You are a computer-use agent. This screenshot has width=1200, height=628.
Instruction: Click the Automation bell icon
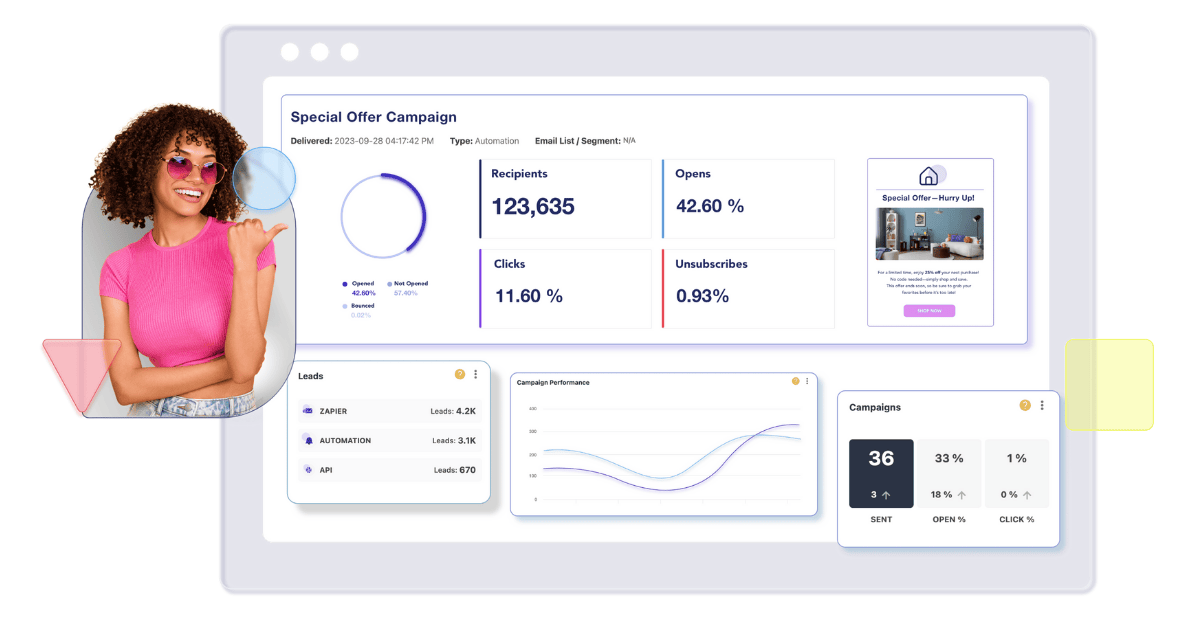[x=308, y=440]
